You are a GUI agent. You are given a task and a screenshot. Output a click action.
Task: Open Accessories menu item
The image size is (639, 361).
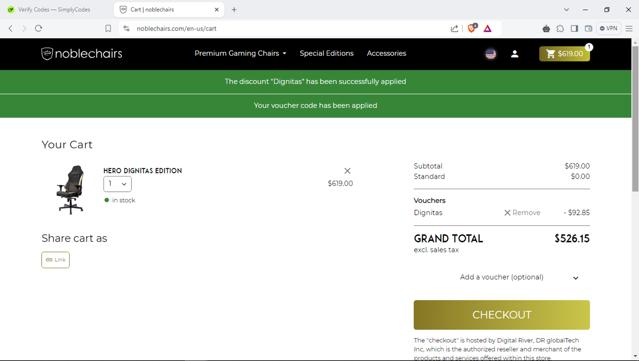tap(386, 53)
